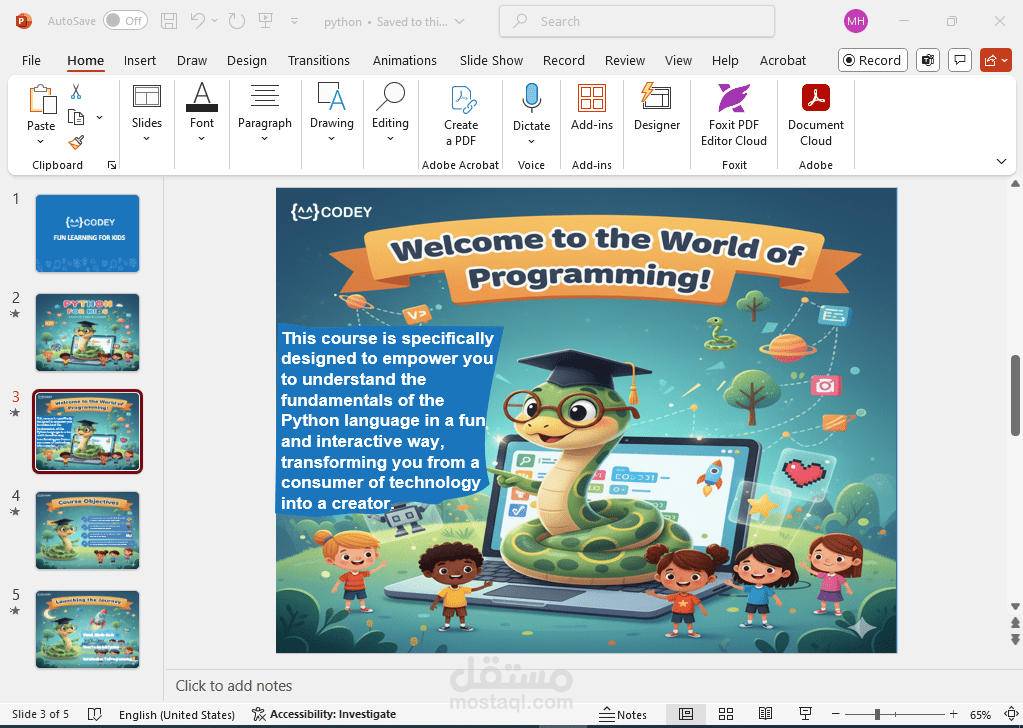The width and height of the screenshot is (1023, 728).
Task: Expand the Share button dropdown
Action: (x=1005, y=60)
